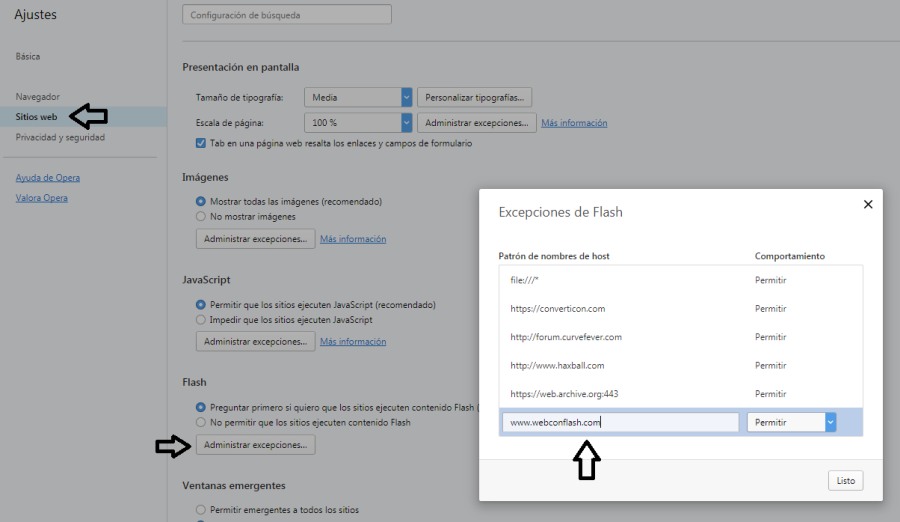Open the Escala de página dropdown
Screen dimensions: 900x522
coord(358,122)
